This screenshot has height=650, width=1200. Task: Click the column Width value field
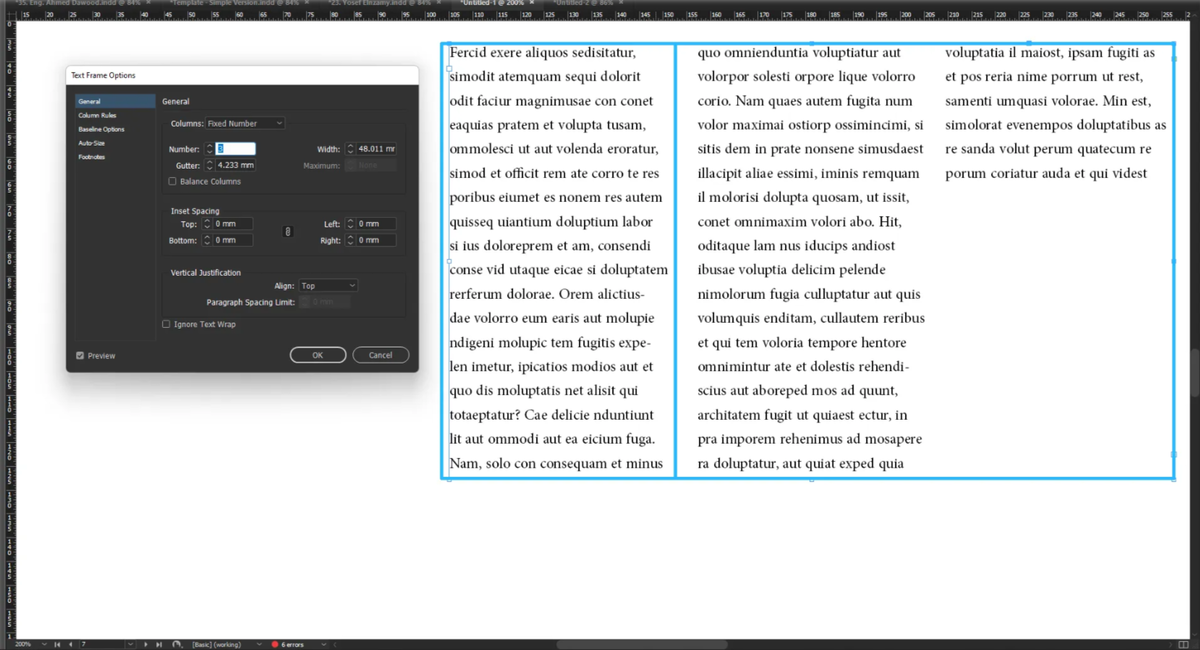[x=376, y=149]
